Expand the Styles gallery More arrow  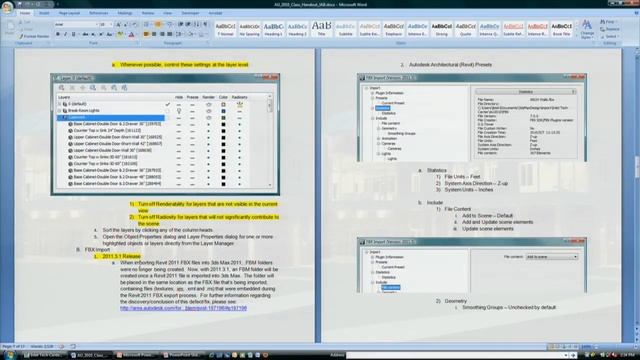[576, 36]
